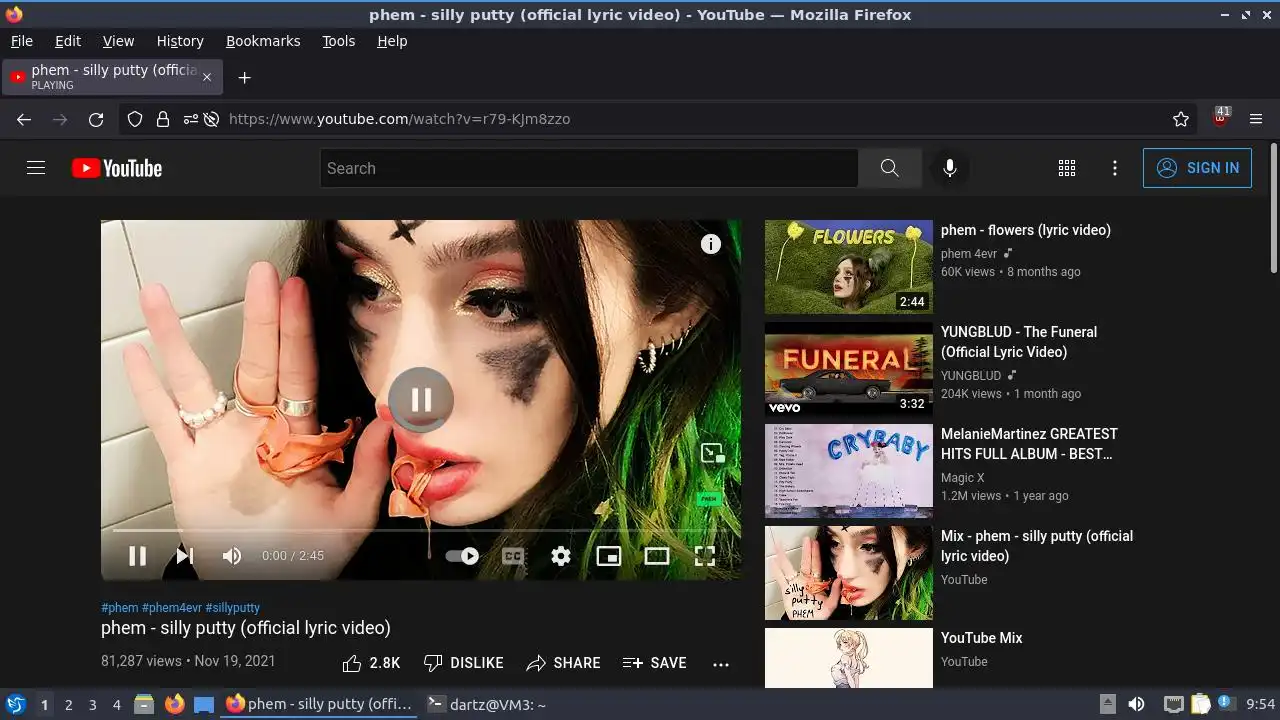1280x720 pixels.
Task: Open the phem - flowers thumbnail
Action: tap(849, 267)
